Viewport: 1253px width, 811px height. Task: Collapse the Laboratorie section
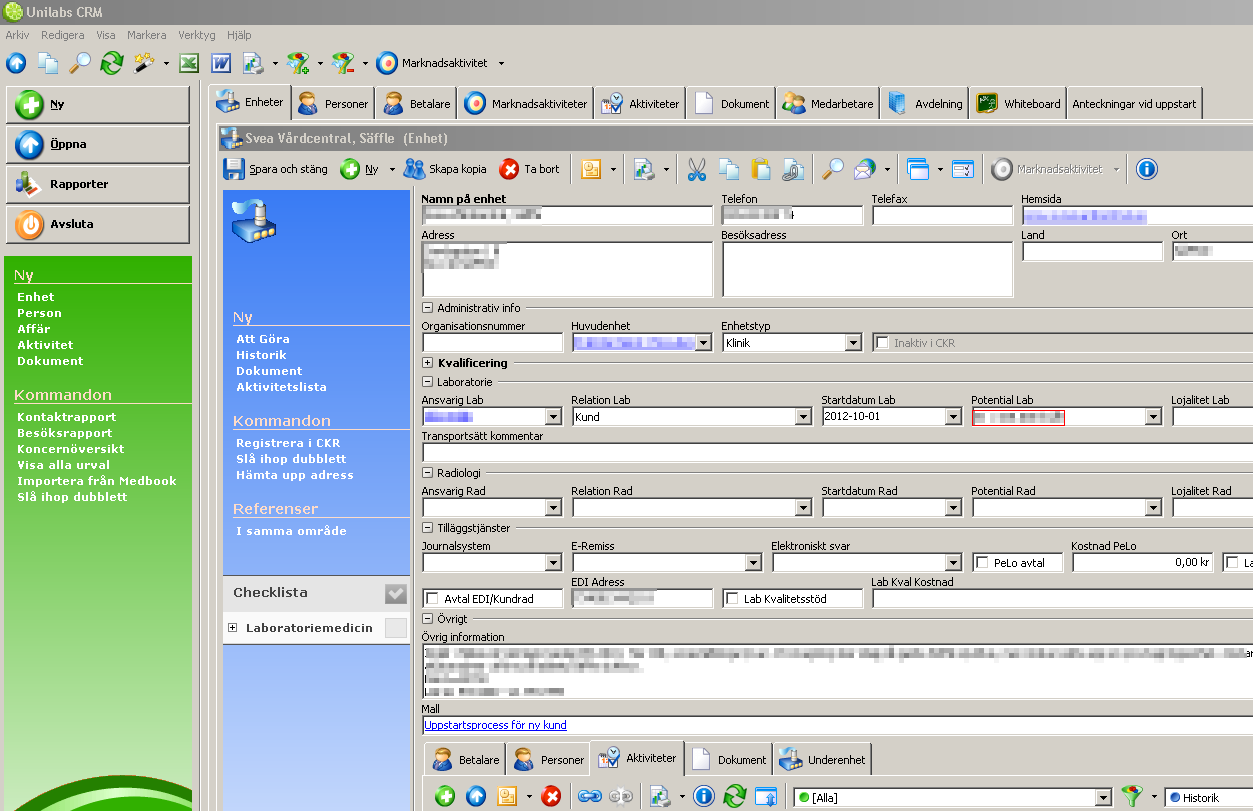pos(428,382)
